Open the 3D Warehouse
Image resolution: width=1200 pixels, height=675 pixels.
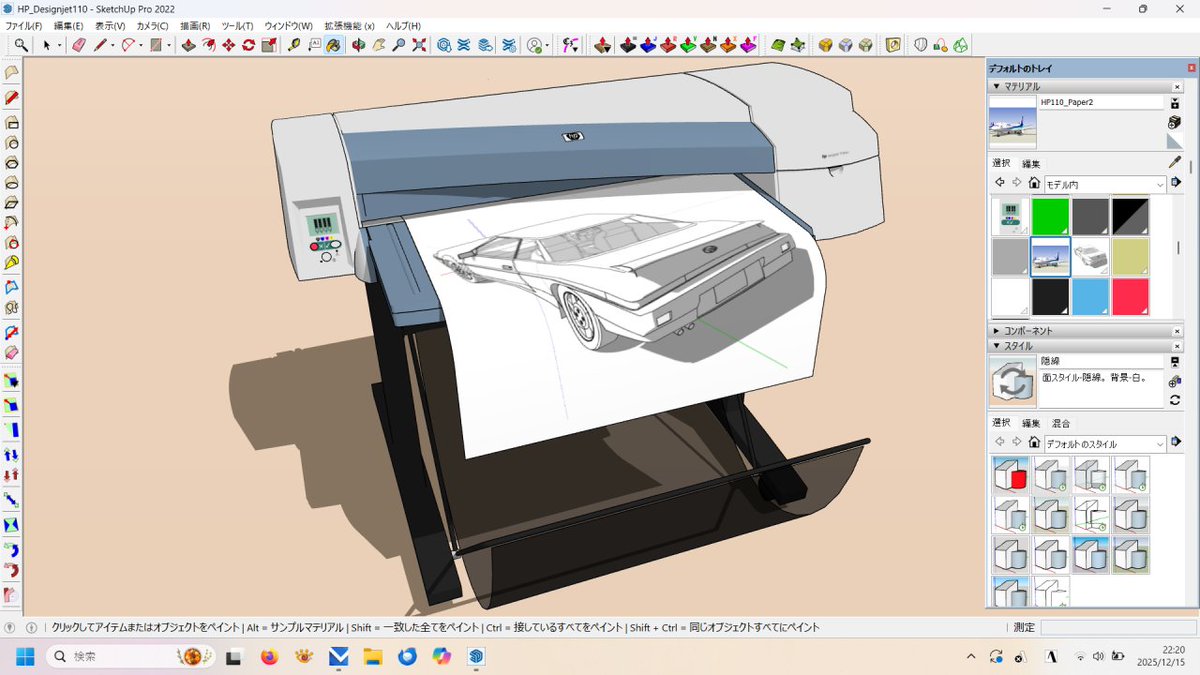point(444,44)
